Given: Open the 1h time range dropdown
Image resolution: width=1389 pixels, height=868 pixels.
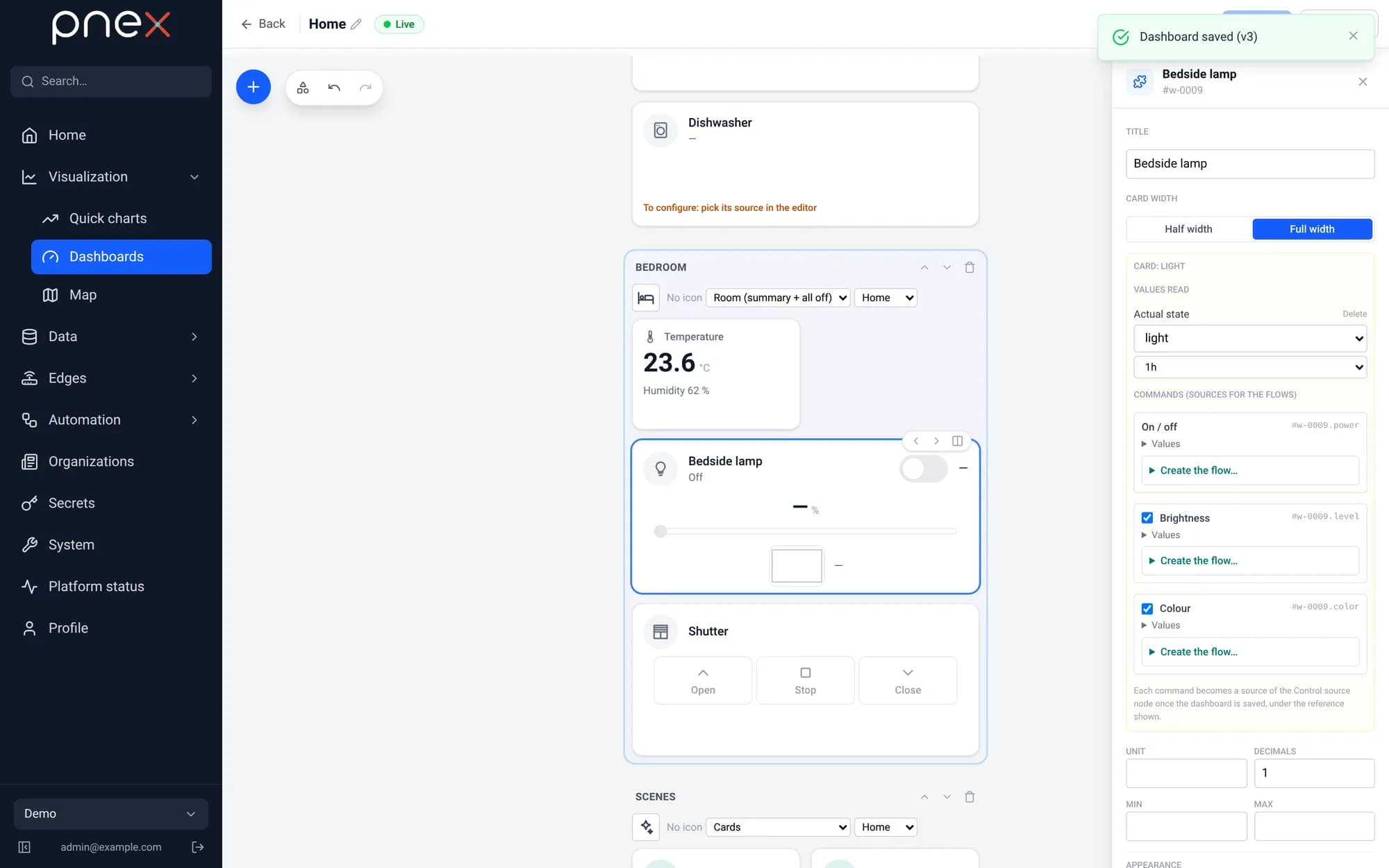Looking at the screenshot, I should (1250, 367).
